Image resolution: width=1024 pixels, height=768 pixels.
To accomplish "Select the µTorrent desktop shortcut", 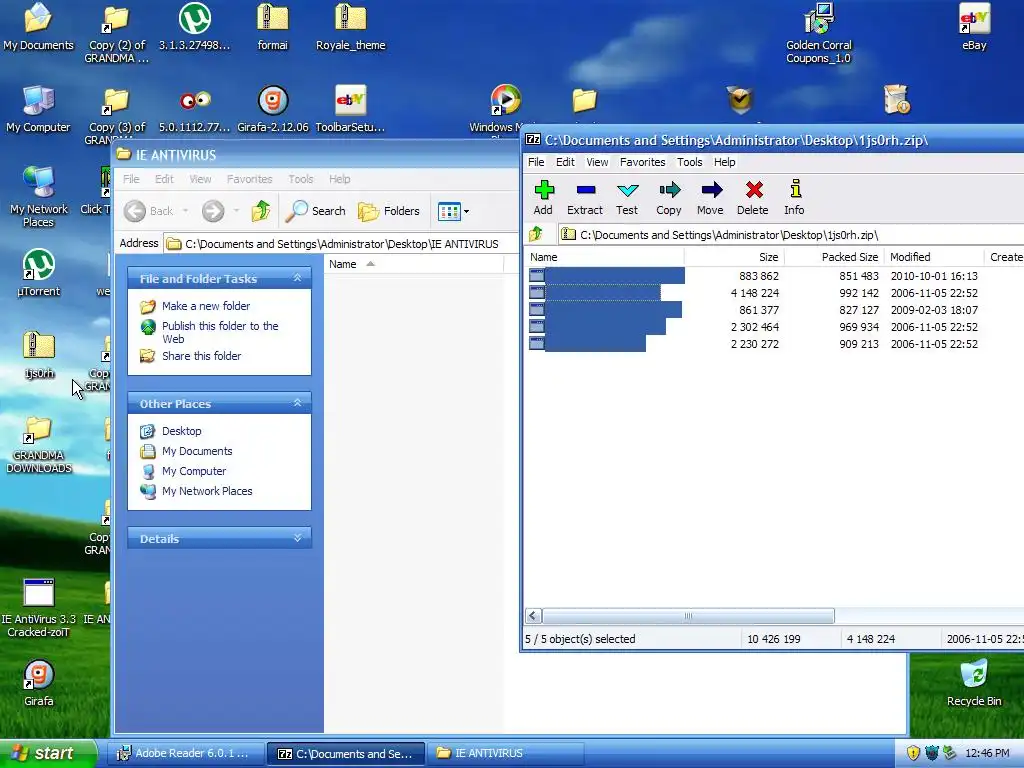I will pyautogui.click(x=39, y=273).
